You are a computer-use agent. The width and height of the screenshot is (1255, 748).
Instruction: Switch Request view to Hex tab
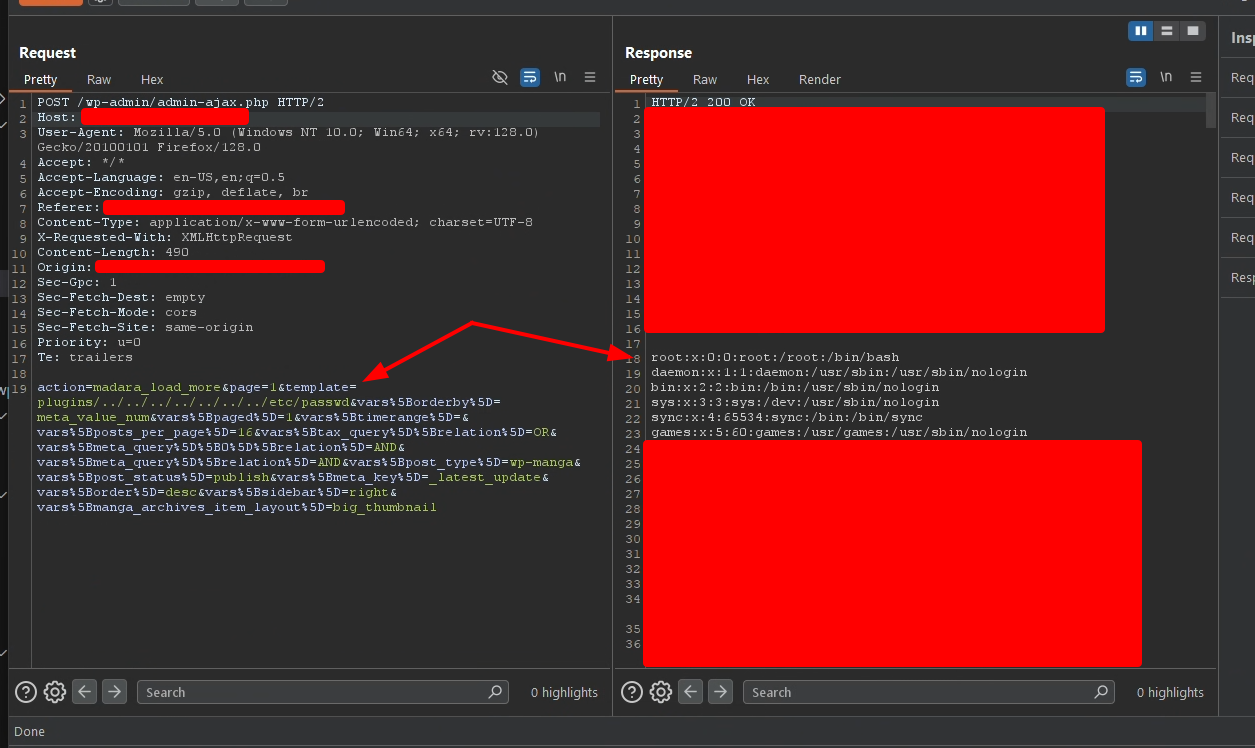tap(152, 79)
